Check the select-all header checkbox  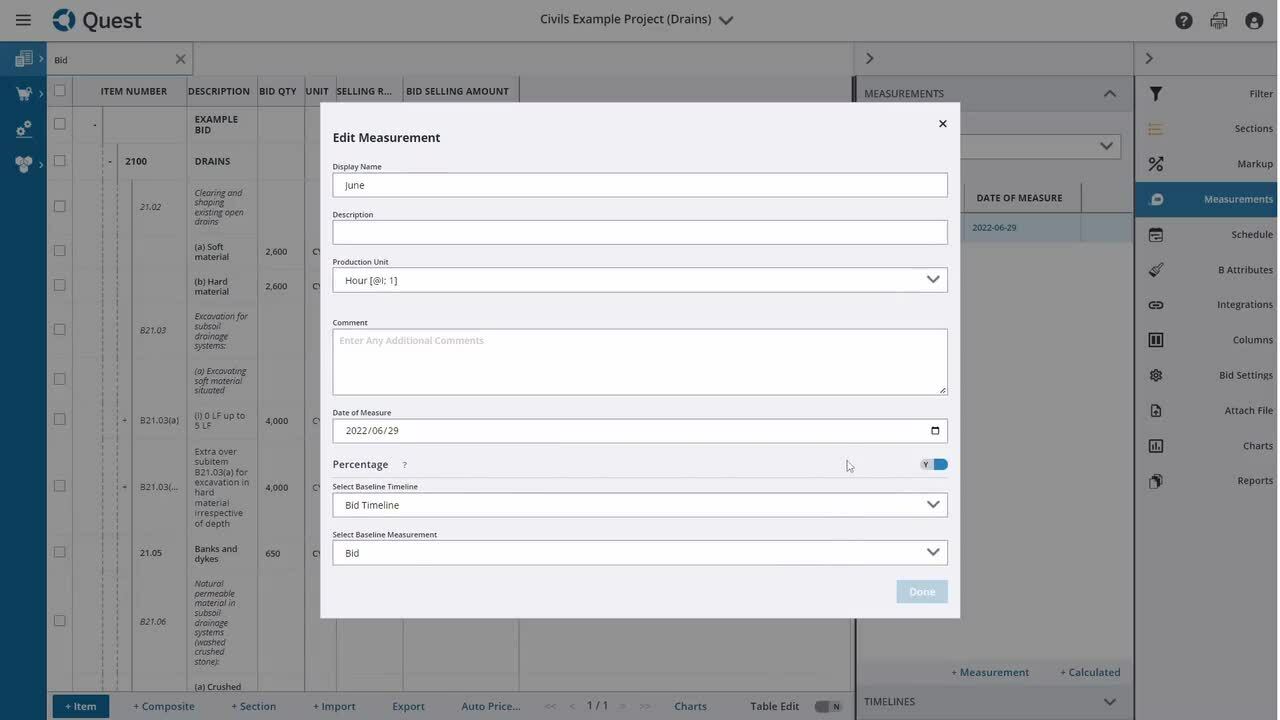59,91
